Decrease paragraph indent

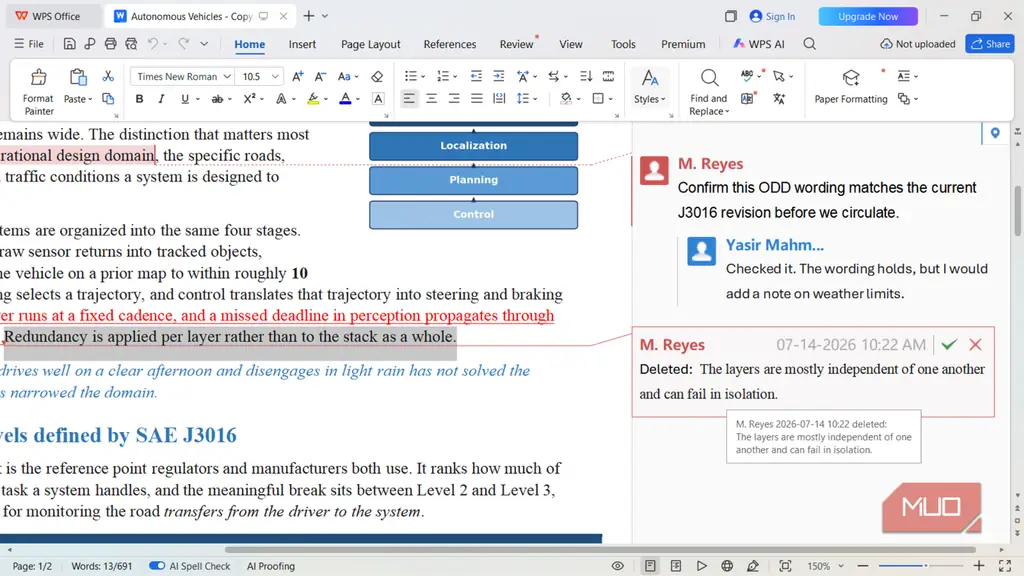(x=476, y=76)
